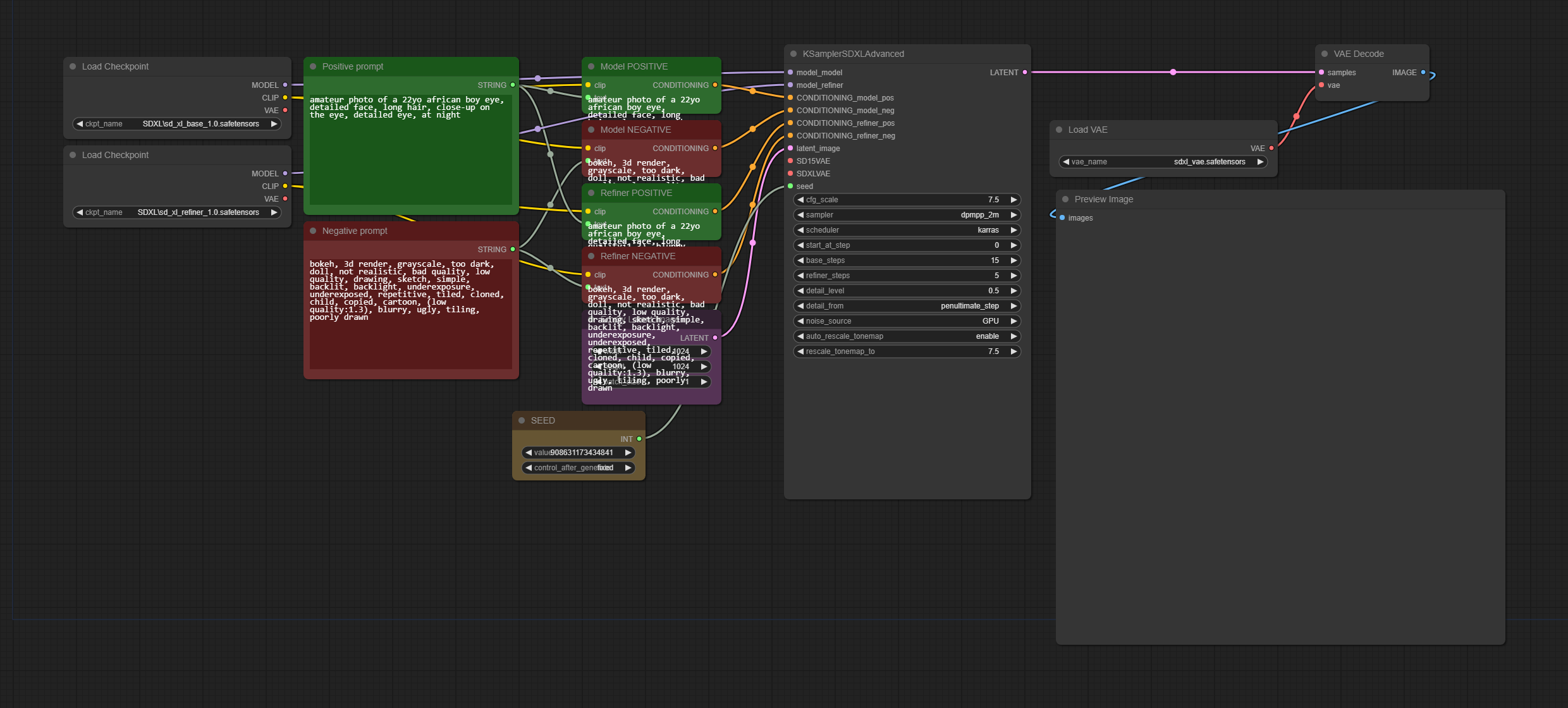Open ckpt_name selector for sd_xl_refiner_1.0.safetensors
1568x708 pixels.
177,212
